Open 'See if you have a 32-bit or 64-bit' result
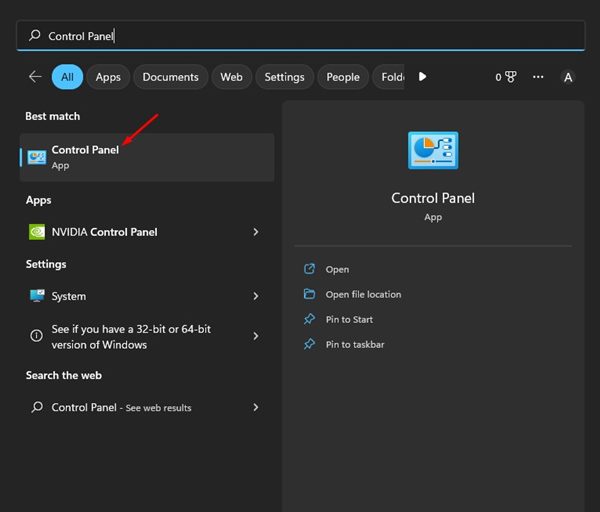Image resolution: width=600 pixels, height=512 pixels. pyautogui.click(x=147, y=336)
